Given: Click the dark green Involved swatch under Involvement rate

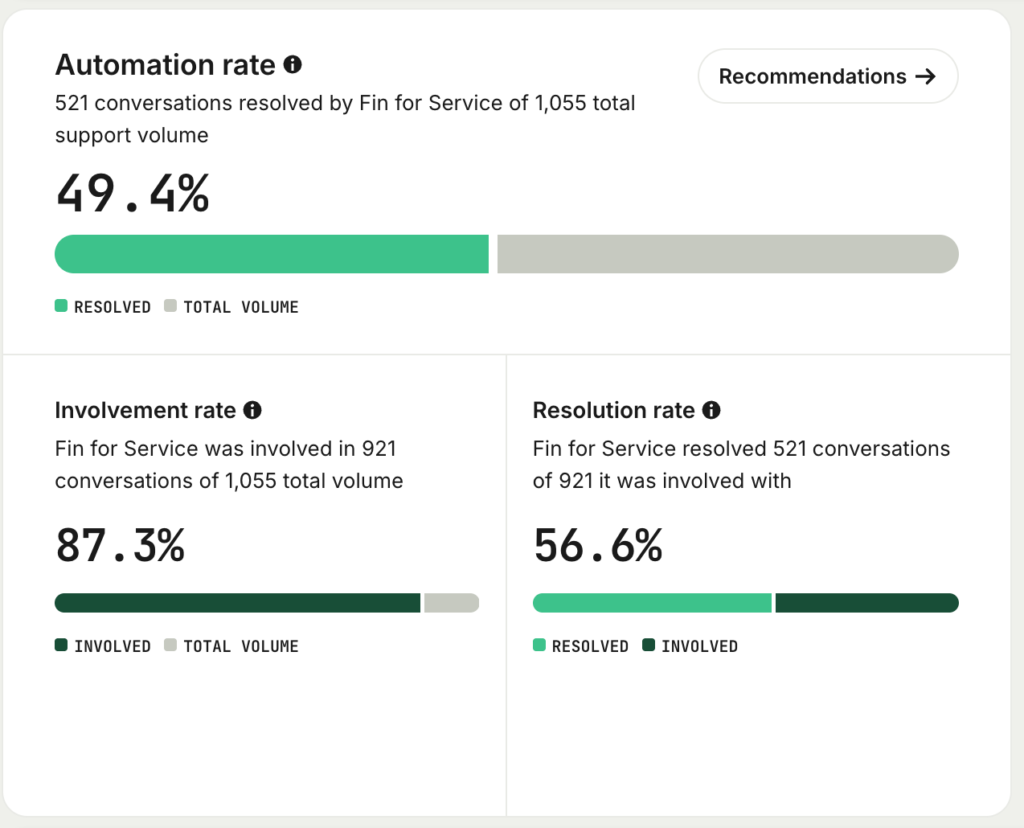Looking at the screenshot, I should 61,645.
